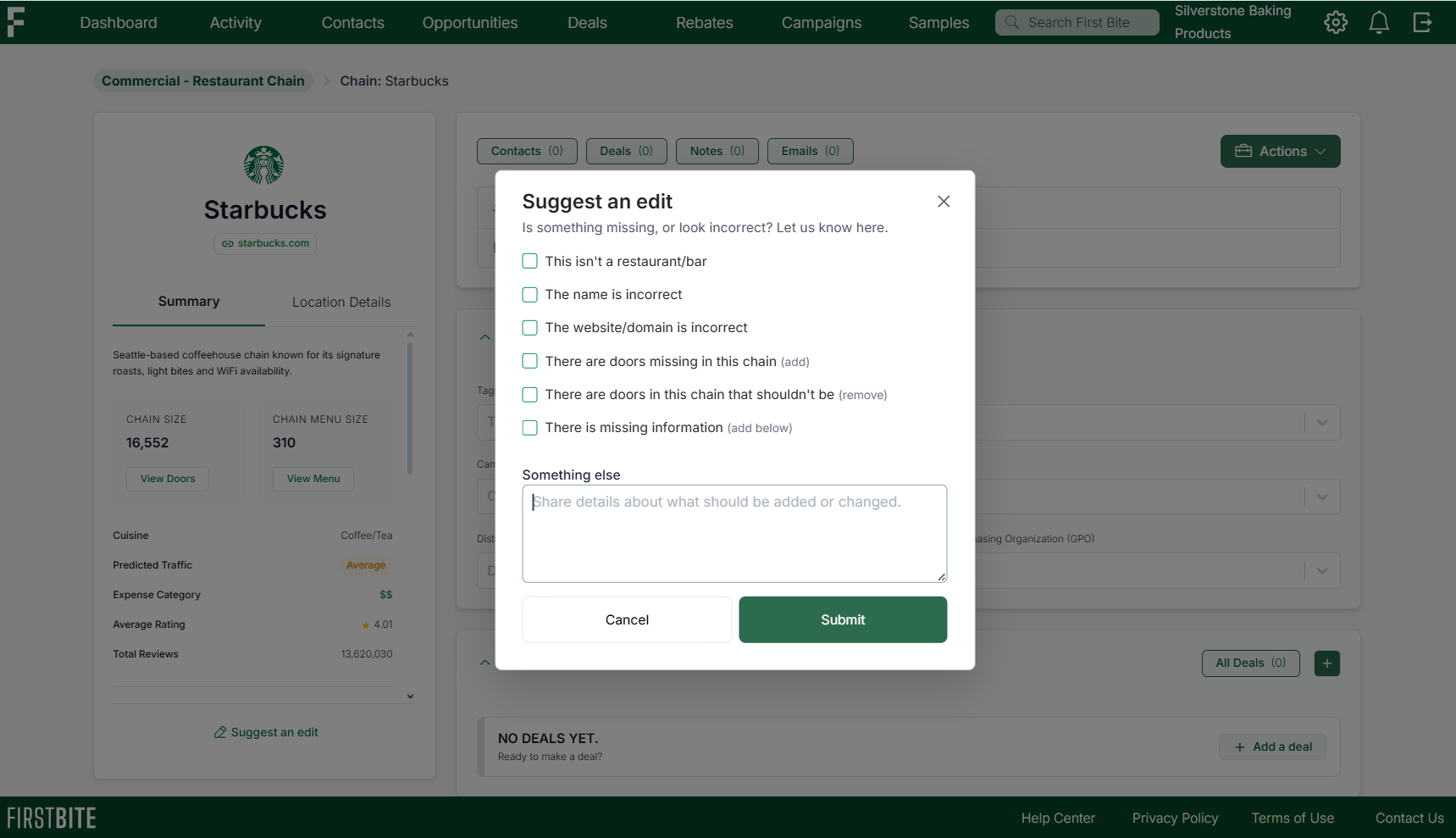
Task: Click the First Bite logo icon
Action: pos(15,22)
